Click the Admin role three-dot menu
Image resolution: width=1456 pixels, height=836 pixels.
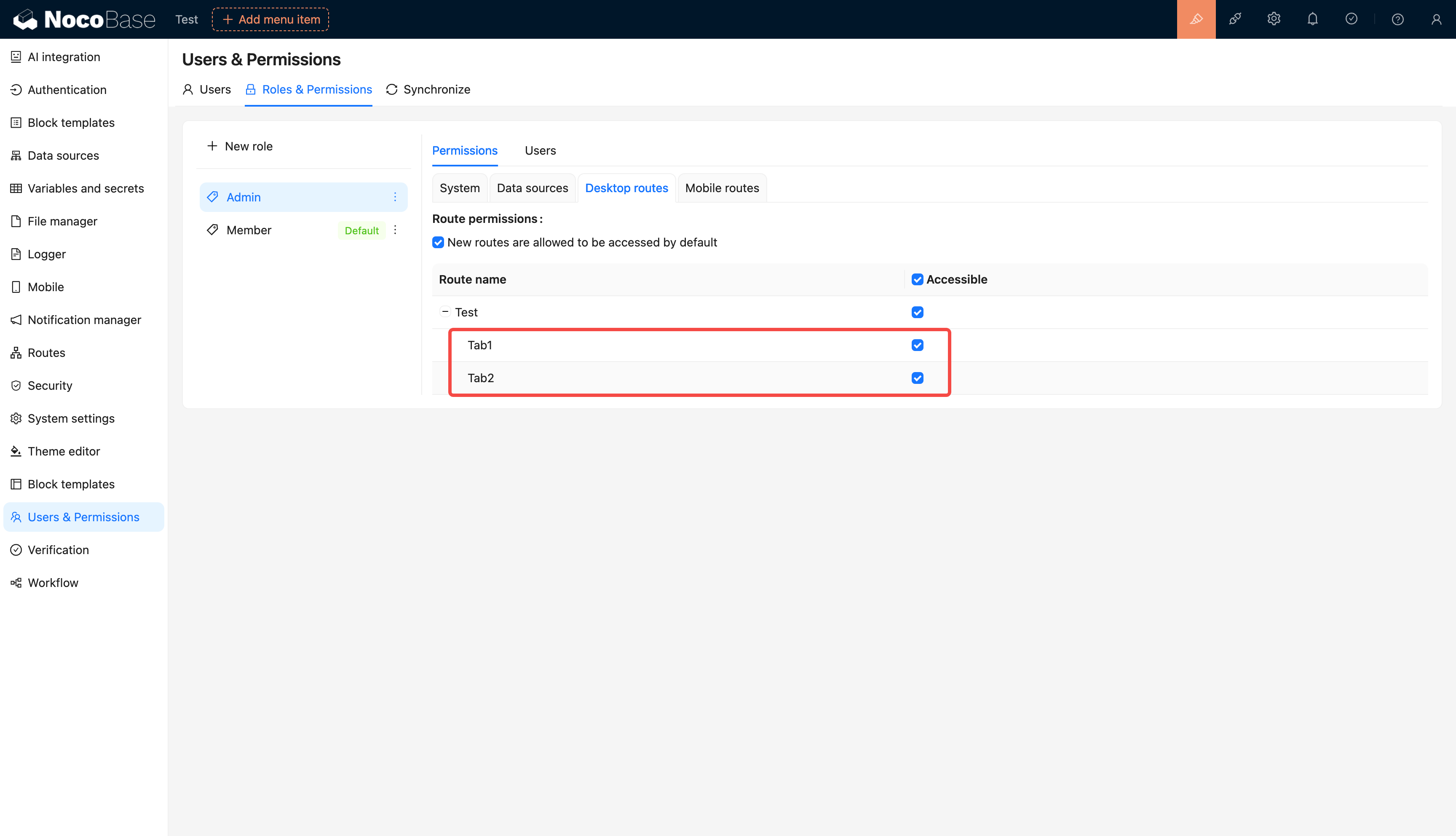[395, 197]
